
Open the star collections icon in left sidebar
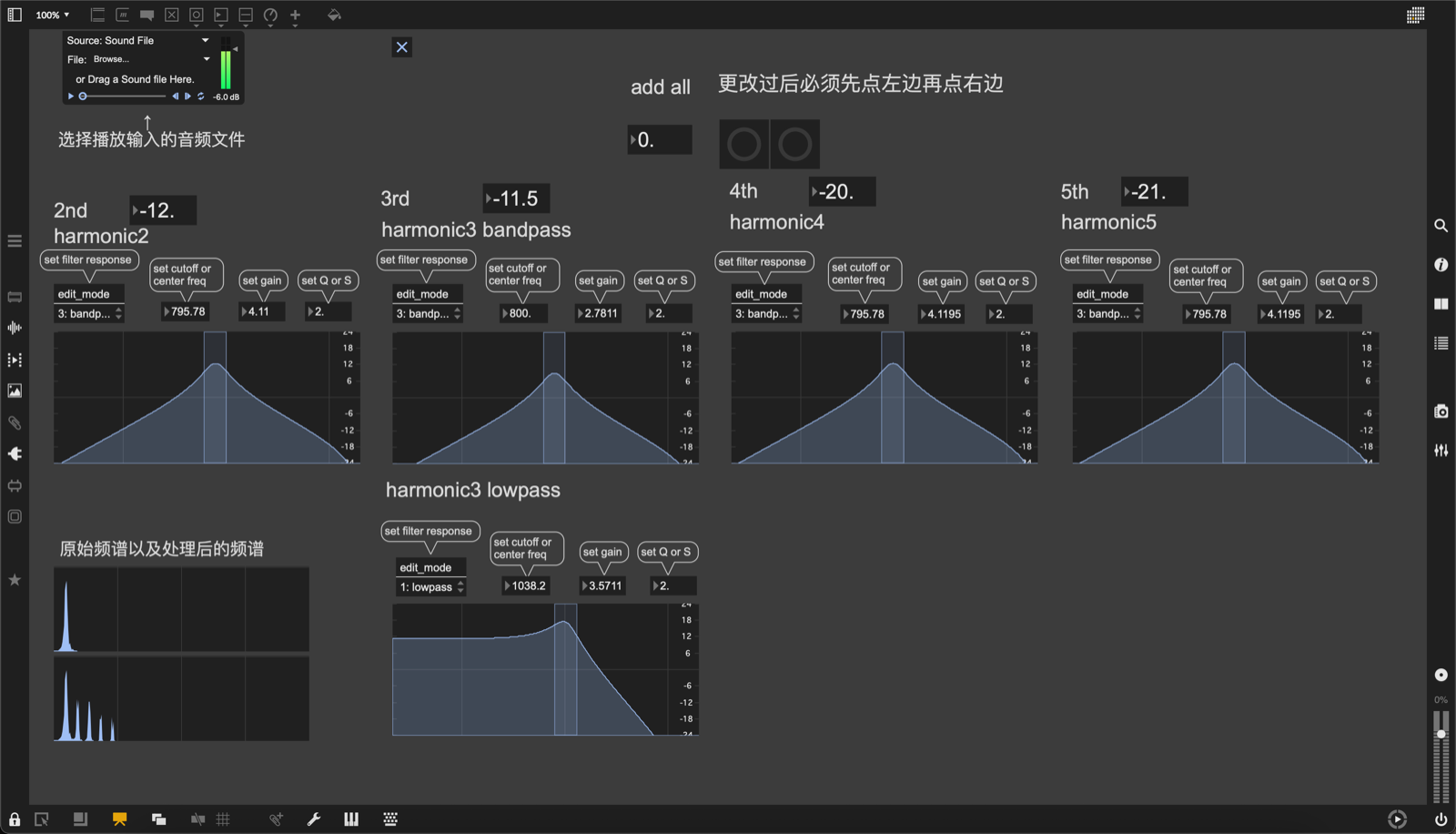tap(15, 580)
